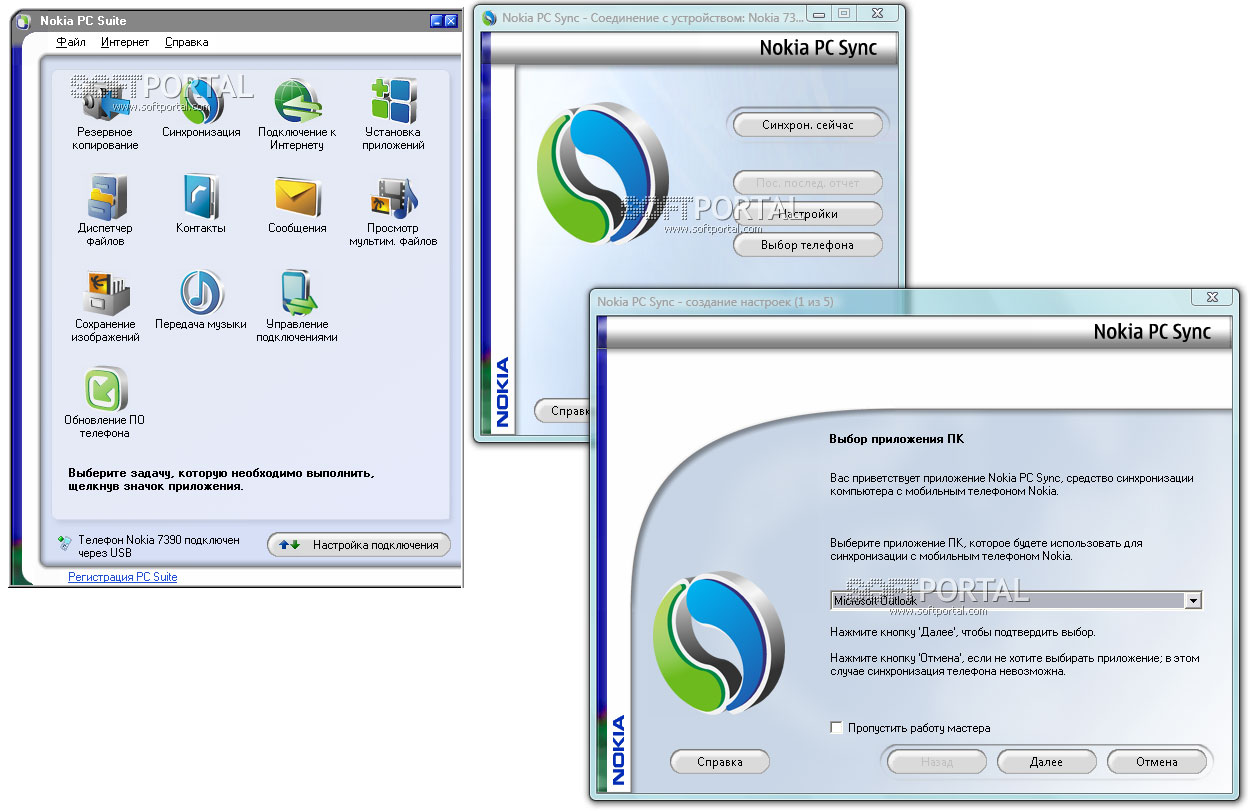1248x811 pixels.
Task: Open the Справка menu in PC Suite
Action: (x=186, y=42)
